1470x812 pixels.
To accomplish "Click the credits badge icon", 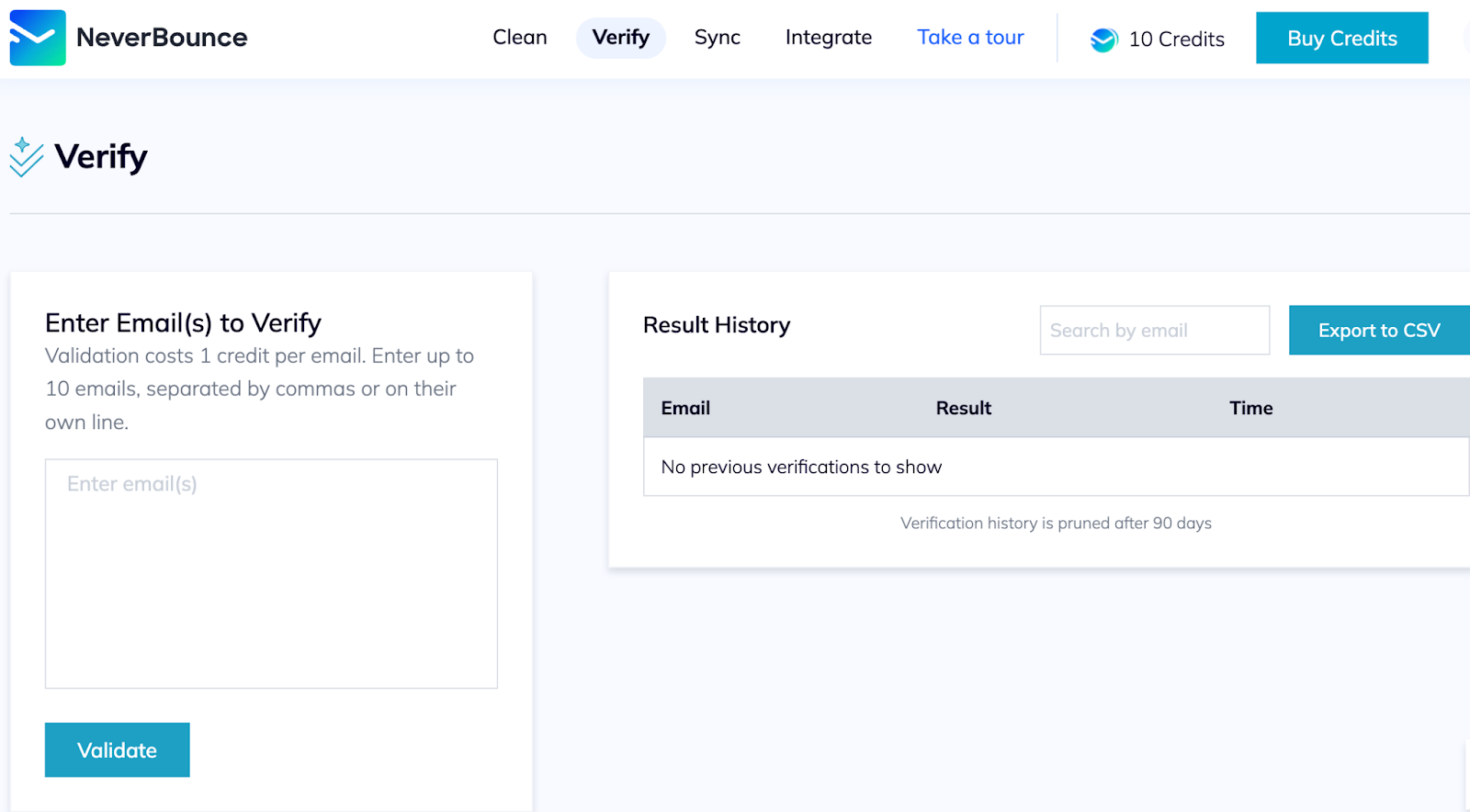I will tap(1103, 39).
